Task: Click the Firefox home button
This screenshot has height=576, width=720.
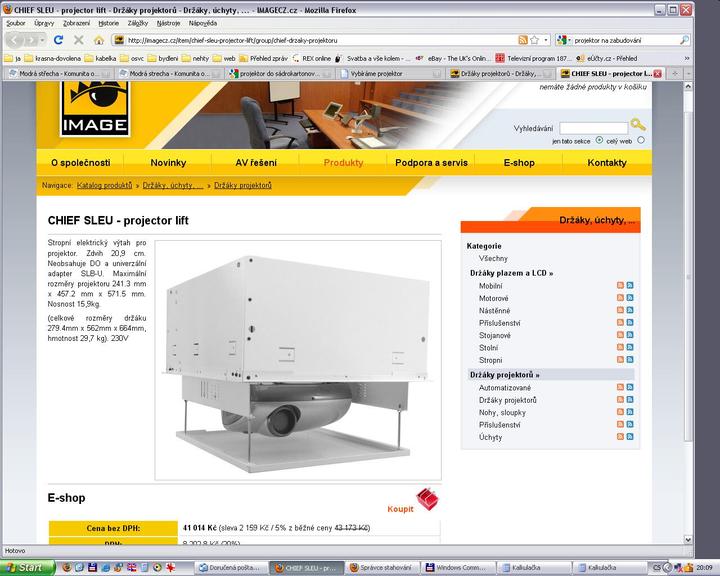Action: (99, 40)
